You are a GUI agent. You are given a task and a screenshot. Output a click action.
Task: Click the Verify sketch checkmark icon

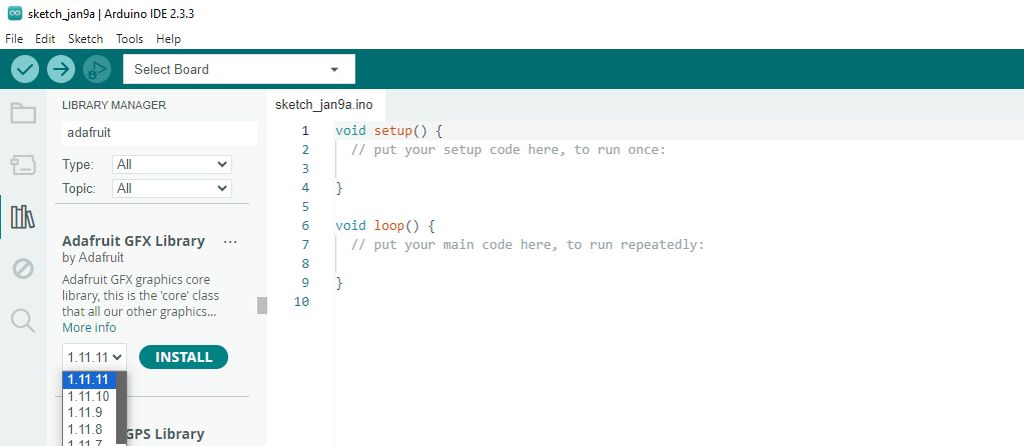(x=25, y=69)
